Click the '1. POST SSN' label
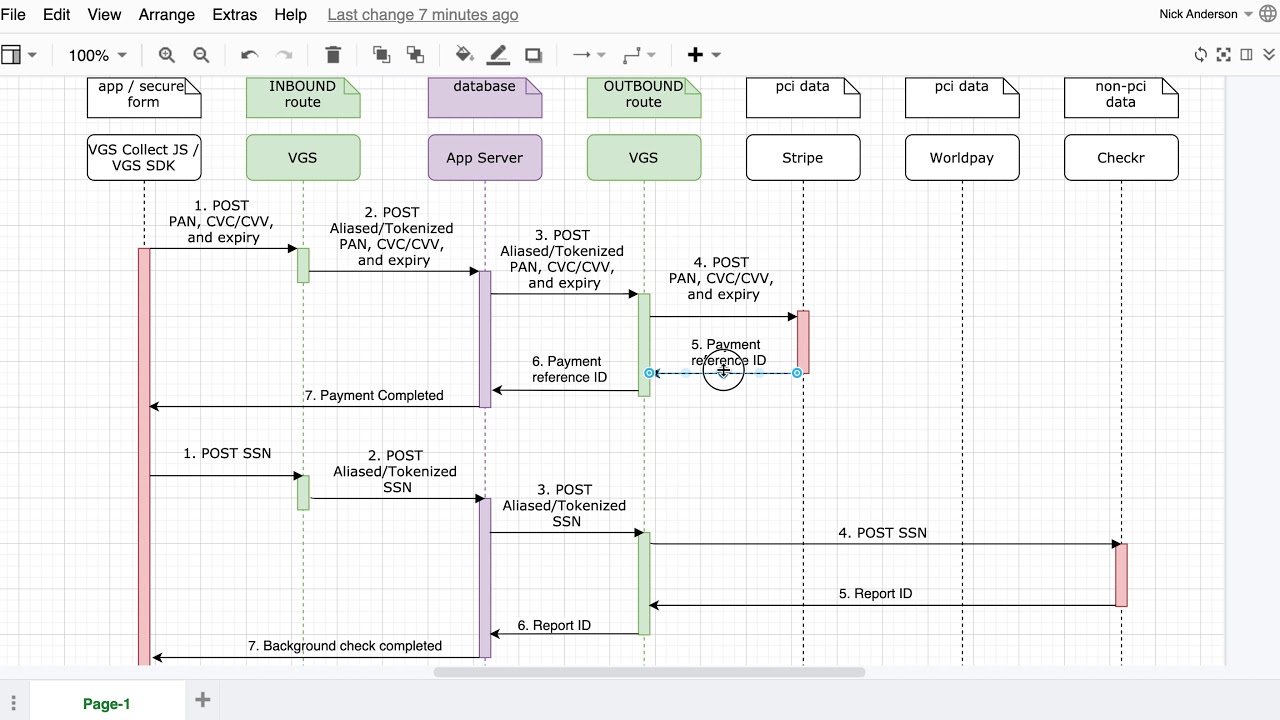 pyautogui.click(x=227, y=454)
